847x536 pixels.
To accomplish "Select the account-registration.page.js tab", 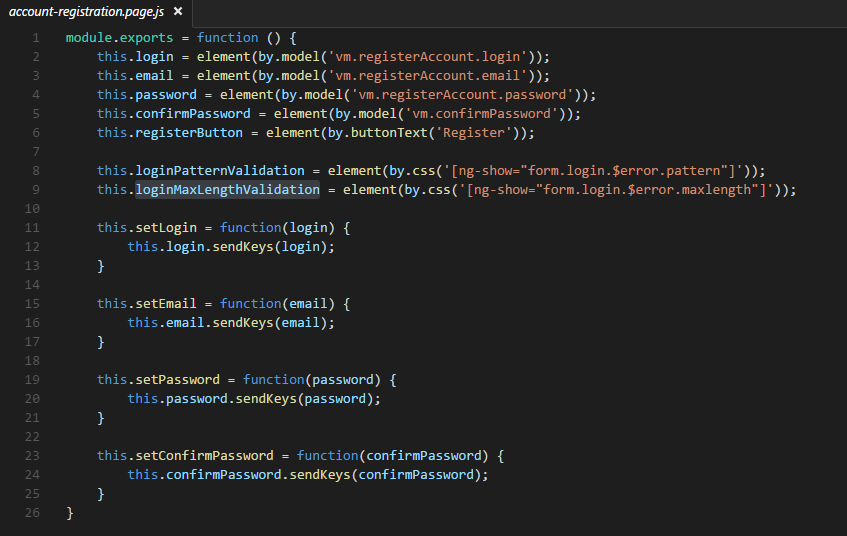I will [86, 11].
